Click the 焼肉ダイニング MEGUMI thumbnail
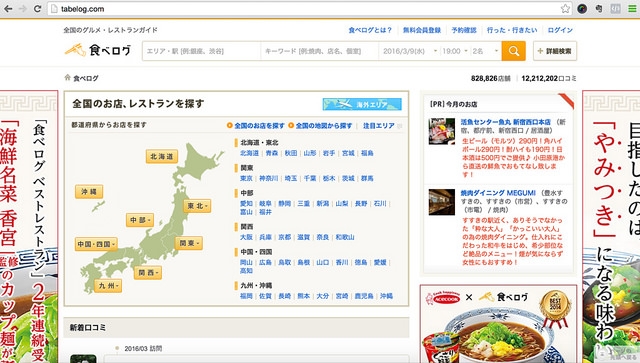This screenshot has height=363, width=640. coord(442,202)
